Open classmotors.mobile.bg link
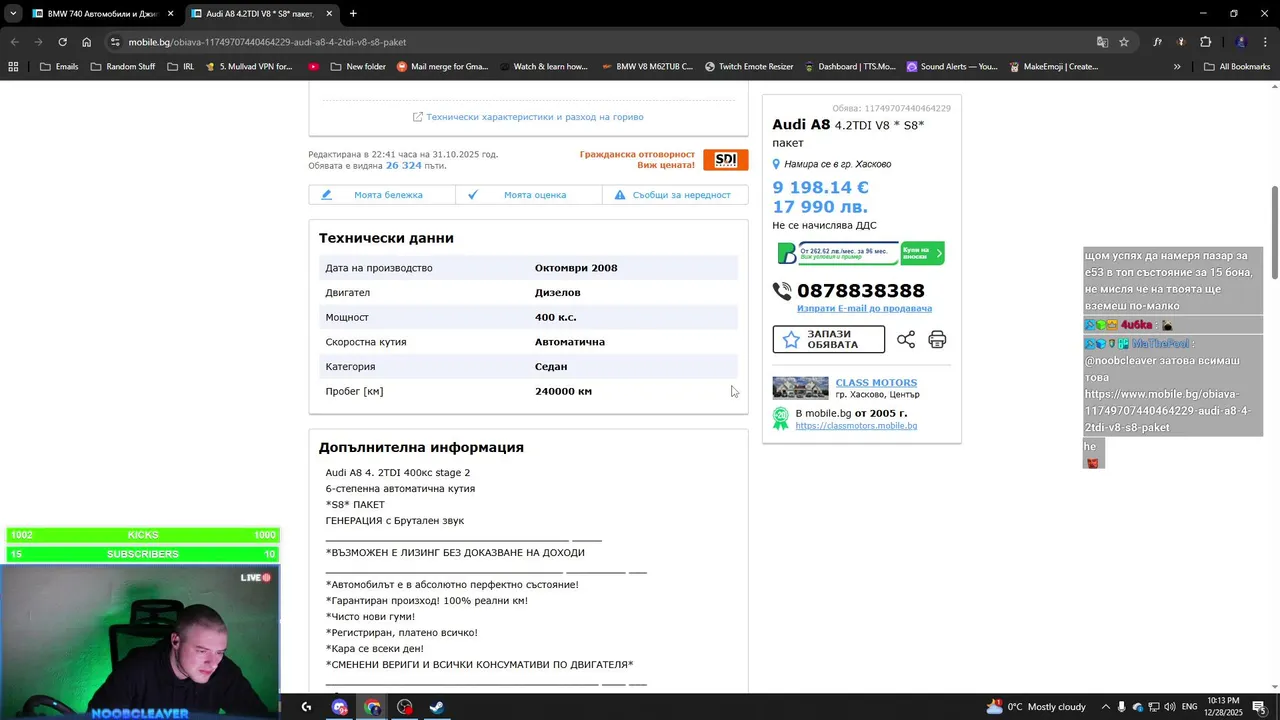The height and width of the screenshot is (720, 1280). [856, 426]
